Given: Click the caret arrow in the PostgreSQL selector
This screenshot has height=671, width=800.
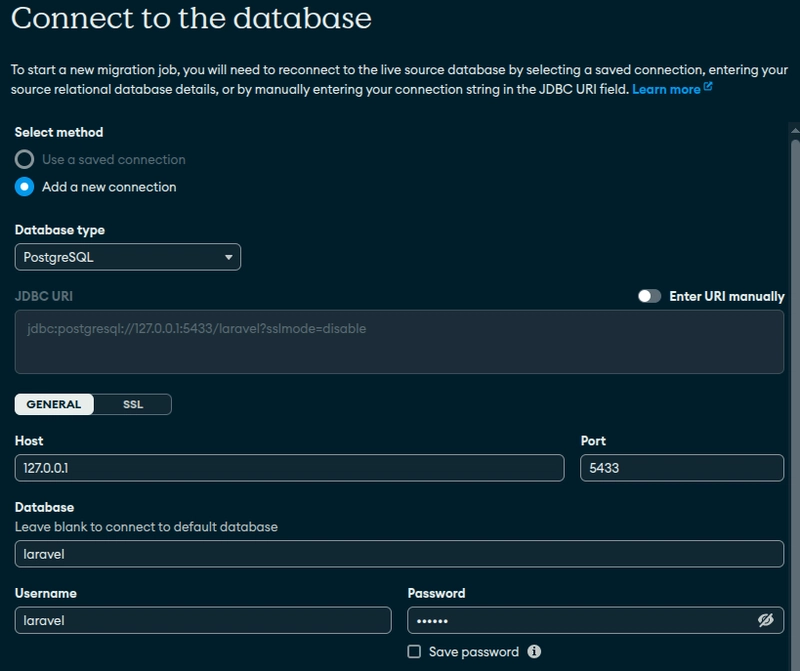Looking at the screenshot, I should pos(229,257).
